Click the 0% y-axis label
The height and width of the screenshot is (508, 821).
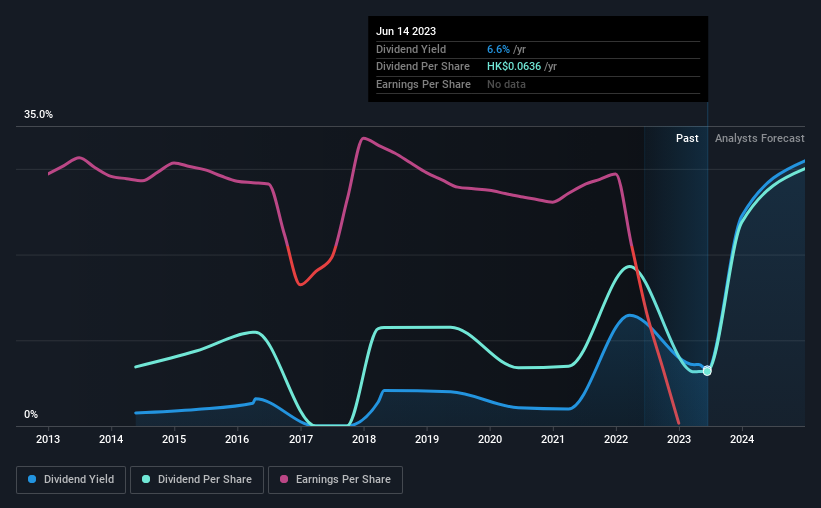(31, 414)
